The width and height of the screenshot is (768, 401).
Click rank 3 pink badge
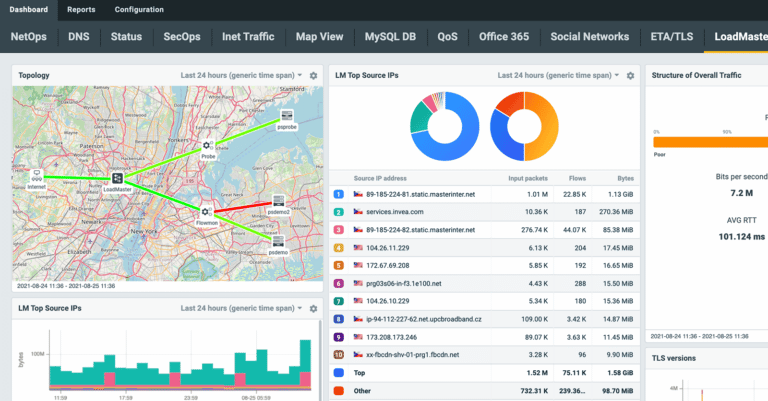pos(338,230)
